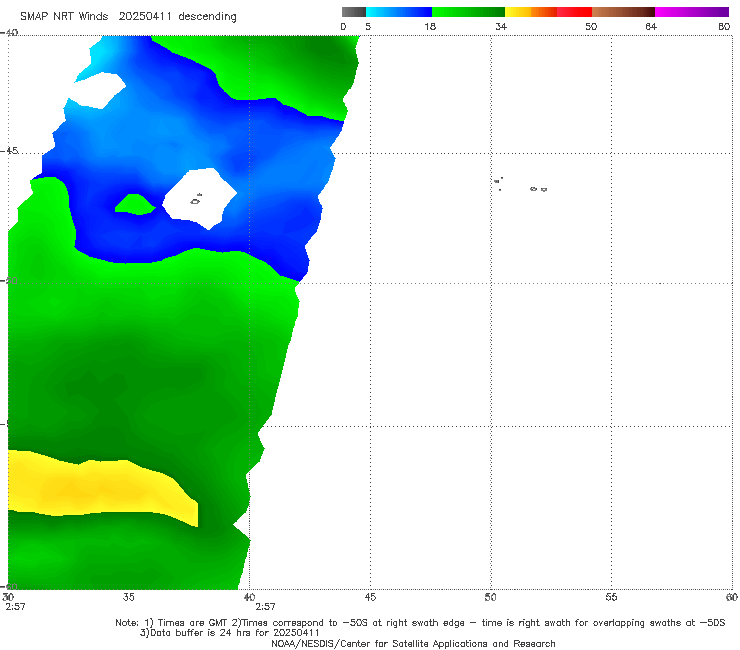Viewport: 740px width, 650px height.
Task: Click the NOAA/NESDIS credit line
Action: pos(413,644)
